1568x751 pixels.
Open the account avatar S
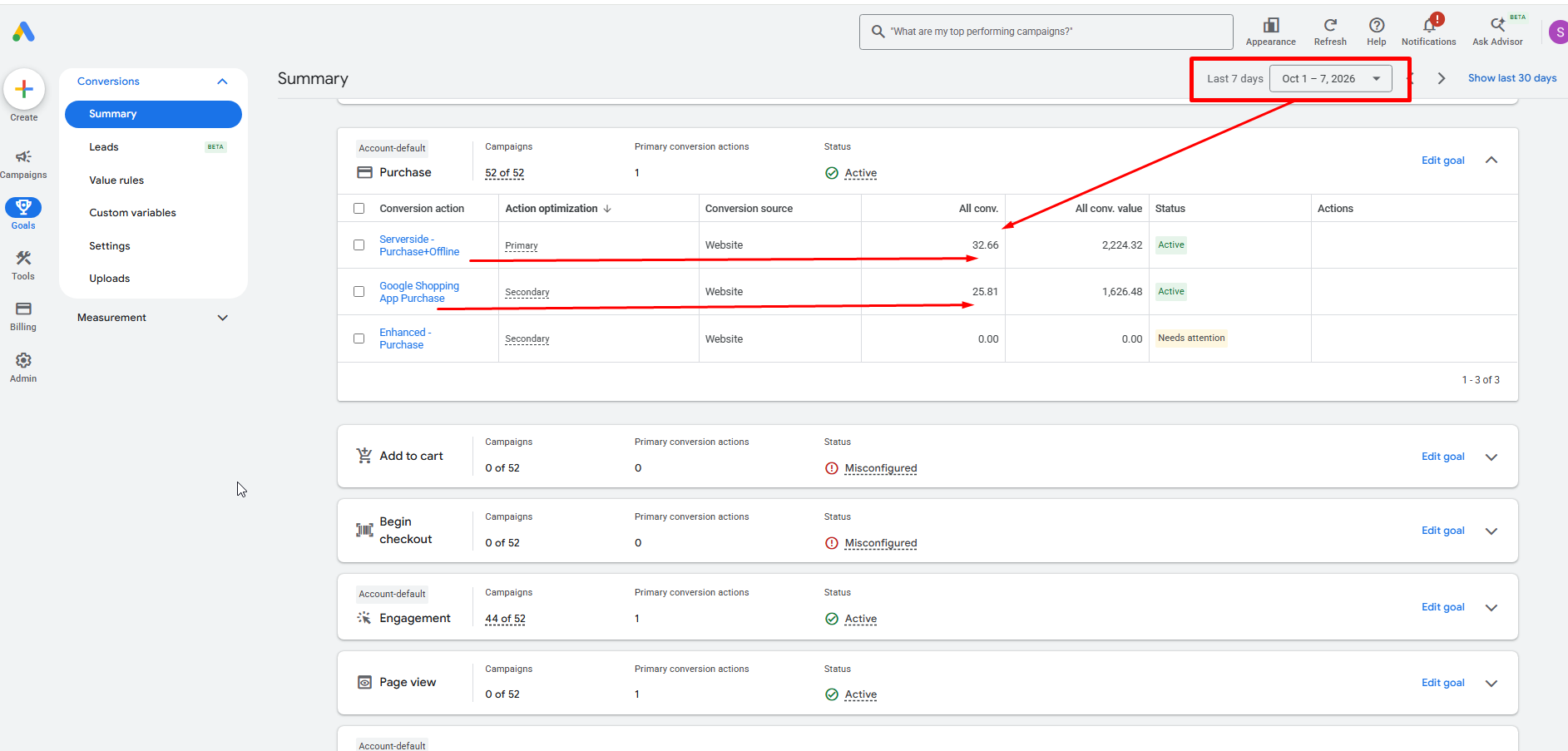[x=1559, y=32]
